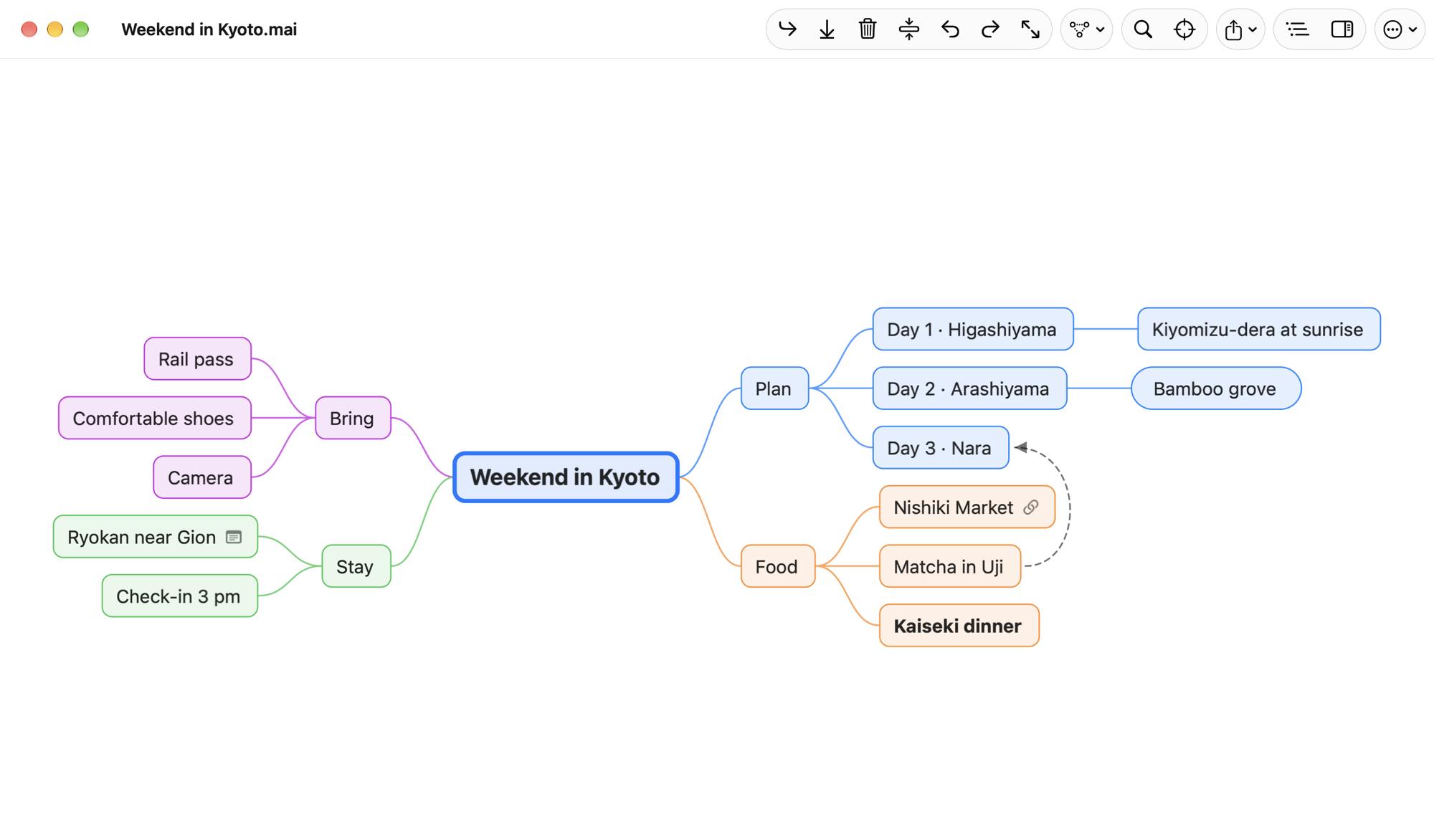Minimize window with the yellow button
Image resolution: width=1434 pixels, height=840 pixels.
55,29
